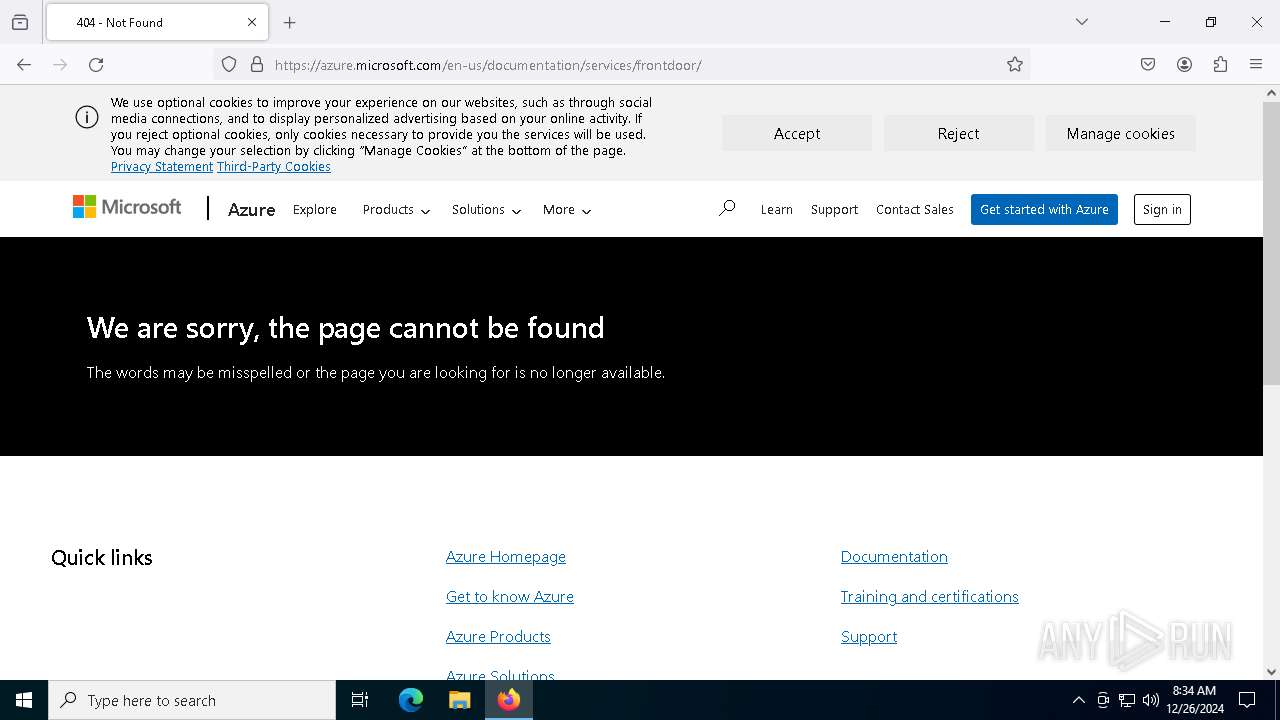Go to the Azure home link
This screenshot has height=720, width=1280.
click(251, 209)
